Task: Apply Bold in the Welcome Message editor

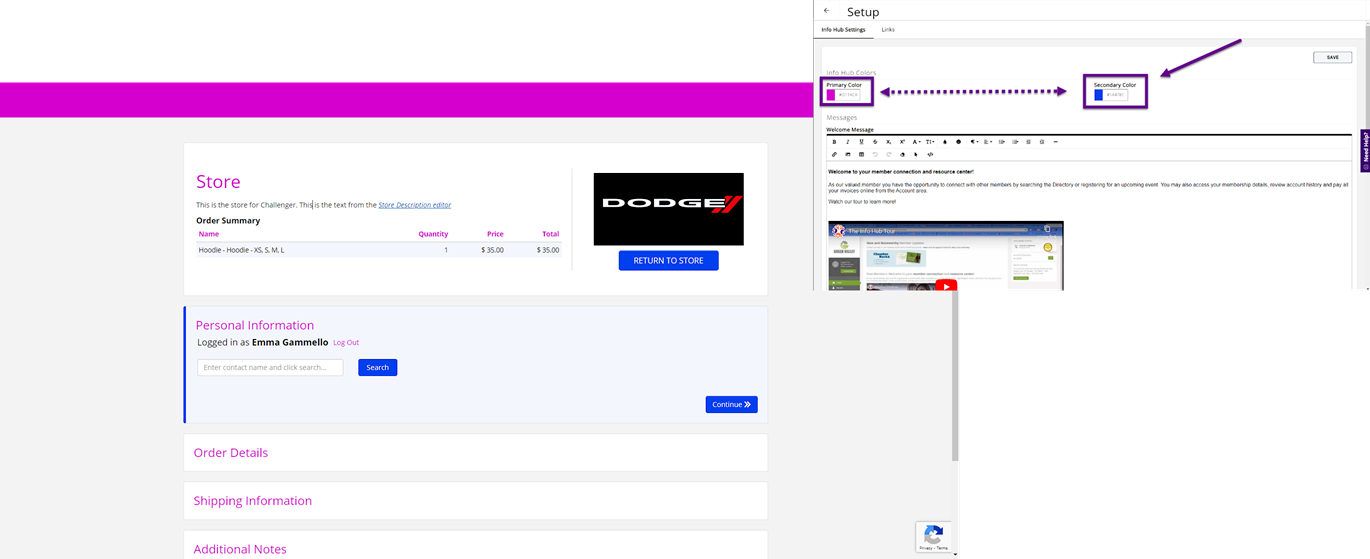Action: click(834, 142)
